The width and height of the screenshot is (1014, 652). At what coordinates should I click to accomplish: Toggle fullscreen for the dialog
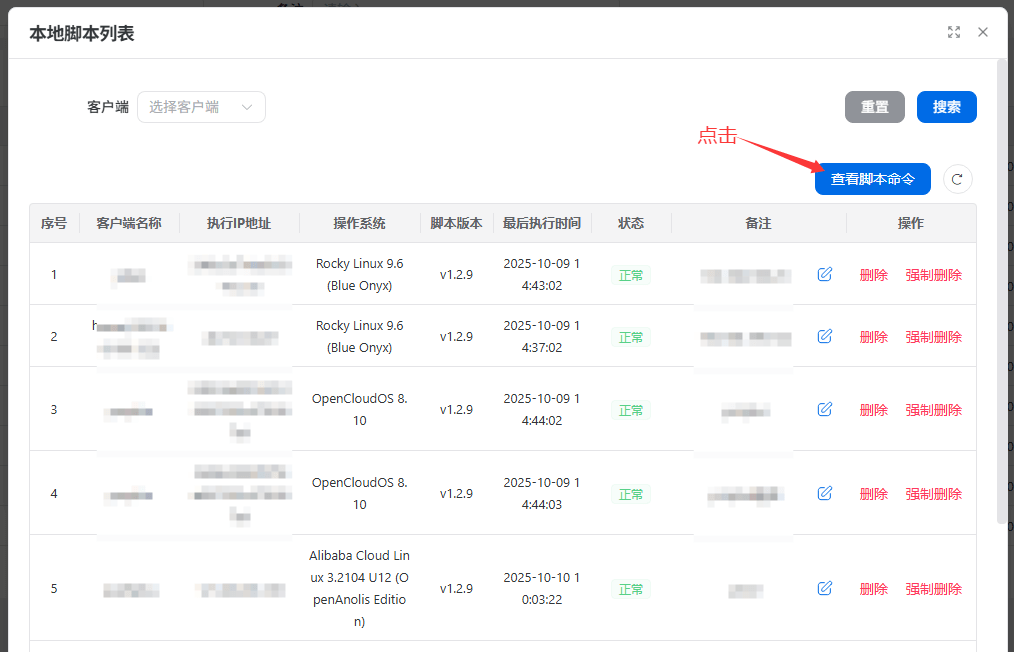tap(954, 32)
